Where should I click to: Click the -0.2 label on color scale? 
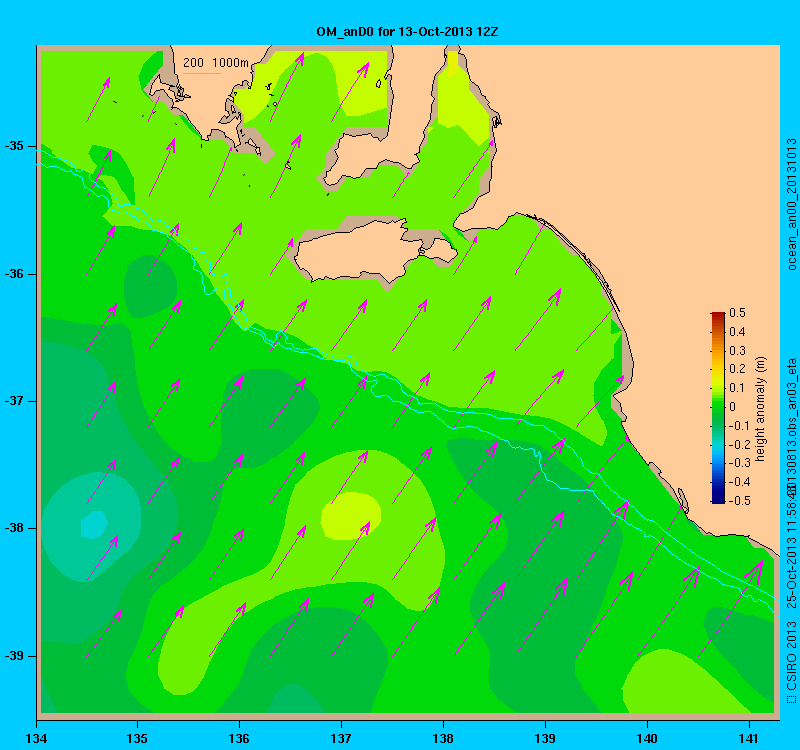[x=739, y=444]
